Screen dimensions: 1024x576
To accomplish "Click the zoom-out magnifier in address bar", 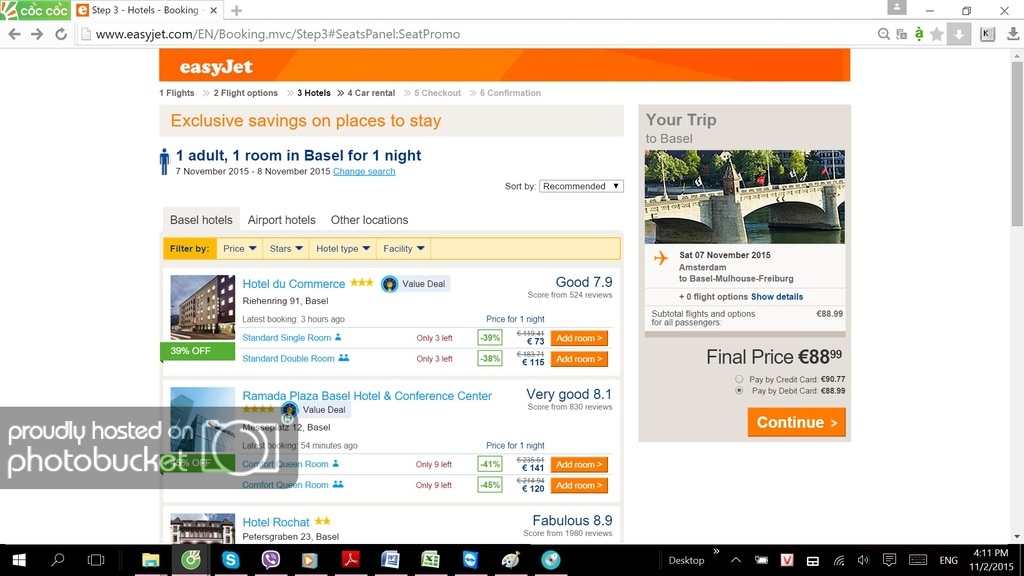I will pyautogui.click(x=884, y=34).
